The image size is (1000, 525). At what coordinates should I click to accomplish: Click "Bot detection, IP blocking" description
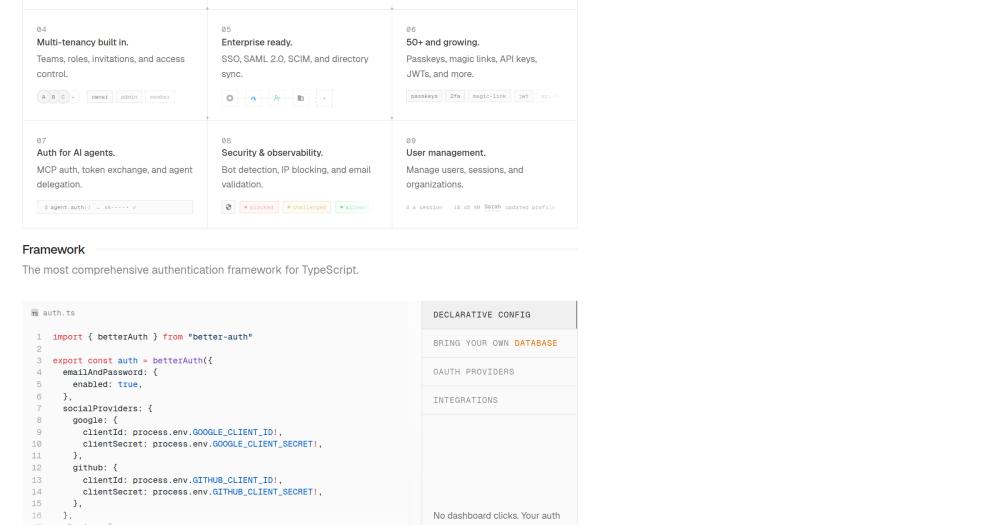pyautogui.click(x=296, y=177)
